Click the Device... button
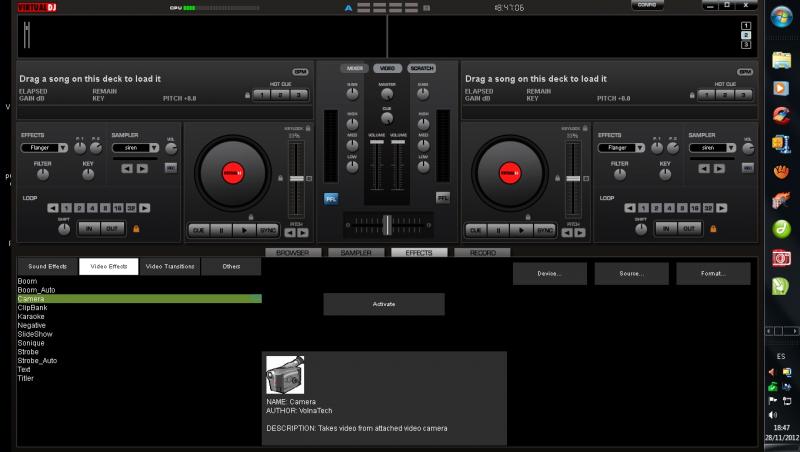800x452 pixels. point(549,274)
